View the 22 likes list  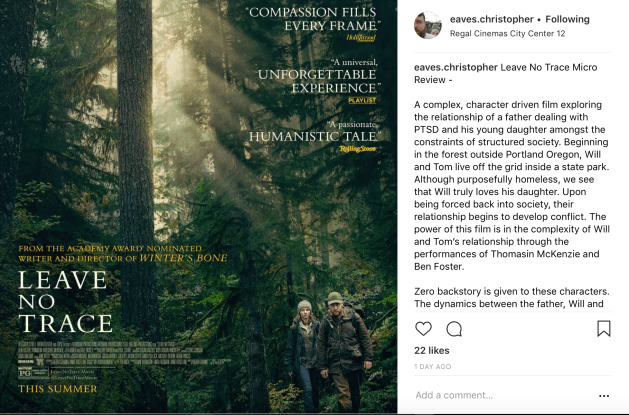pyautogui.click(x=433, y=350)
